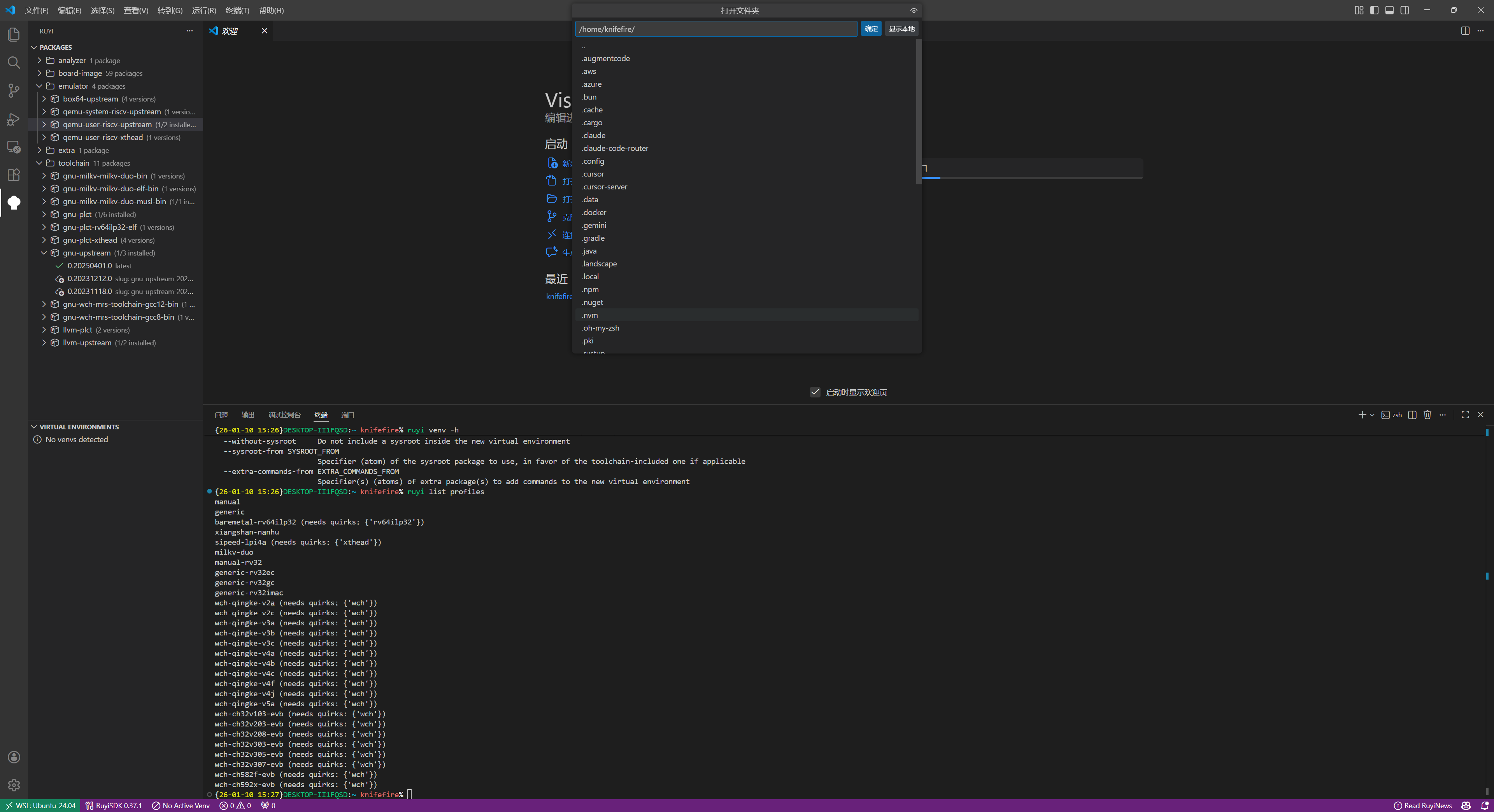
Task: Open new terminal launch profile dropdown
Action: 1372,415
